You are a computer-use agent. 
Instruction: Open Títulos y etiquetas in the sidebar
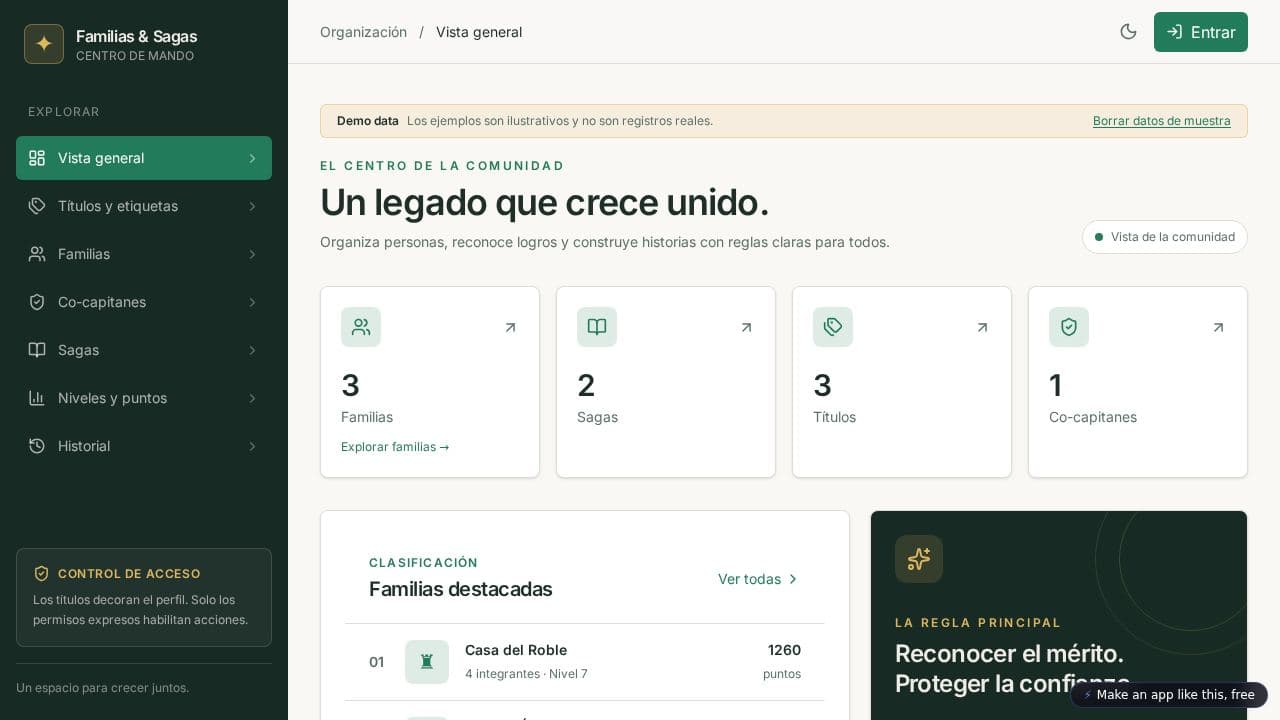[x=144, y=206]
